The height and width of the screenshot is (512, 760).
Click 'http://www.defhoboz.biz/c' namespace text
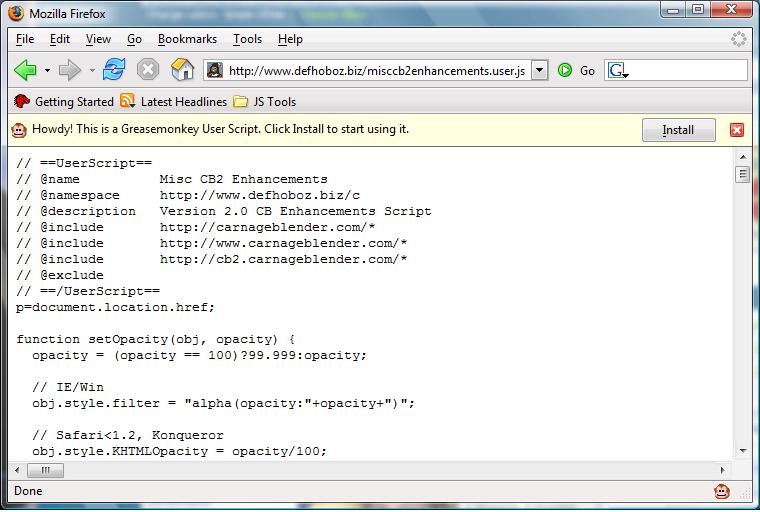point(260,195)
